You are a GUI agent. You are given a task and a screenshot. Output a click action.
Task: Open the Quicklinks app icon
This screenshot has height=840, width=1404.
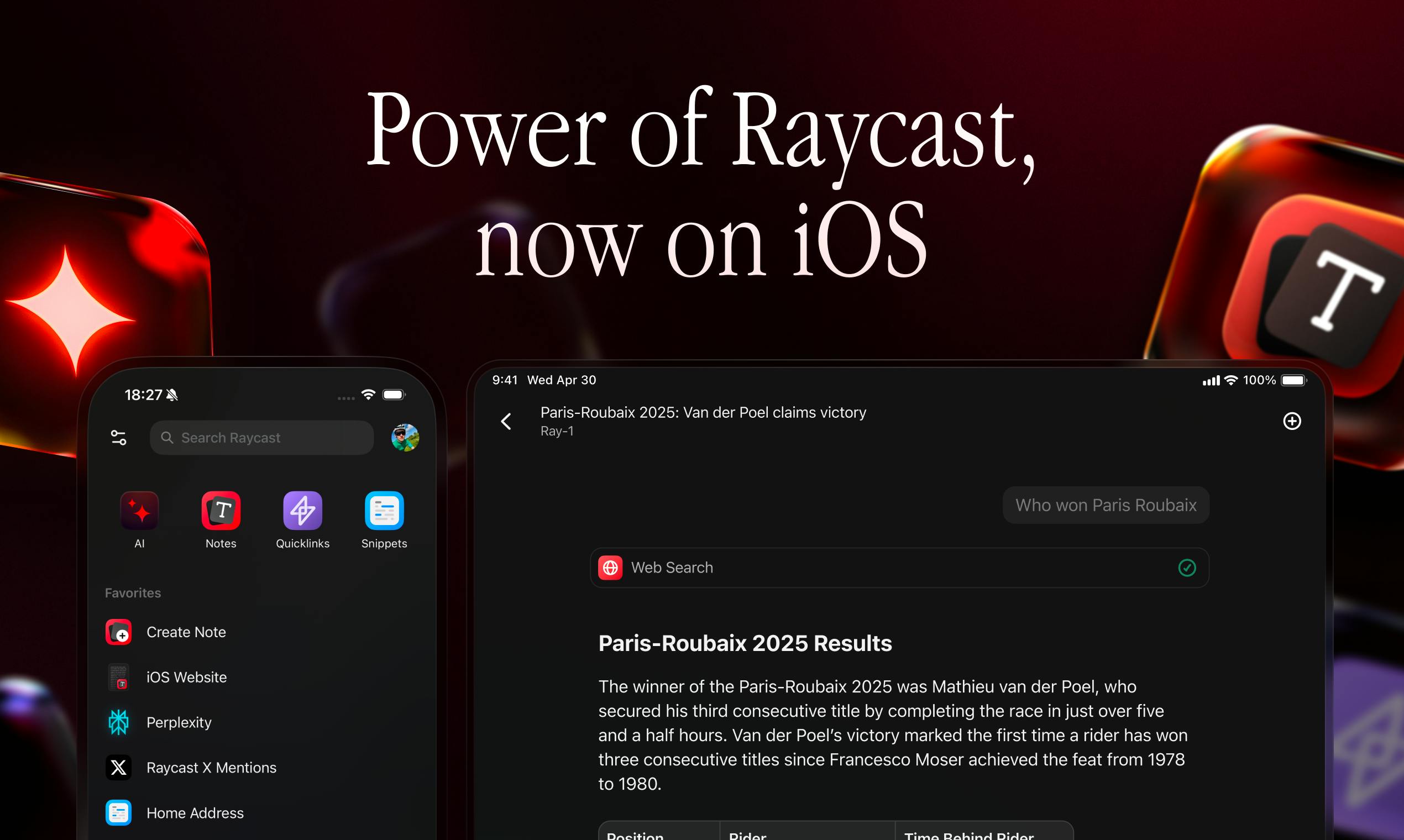302,510
